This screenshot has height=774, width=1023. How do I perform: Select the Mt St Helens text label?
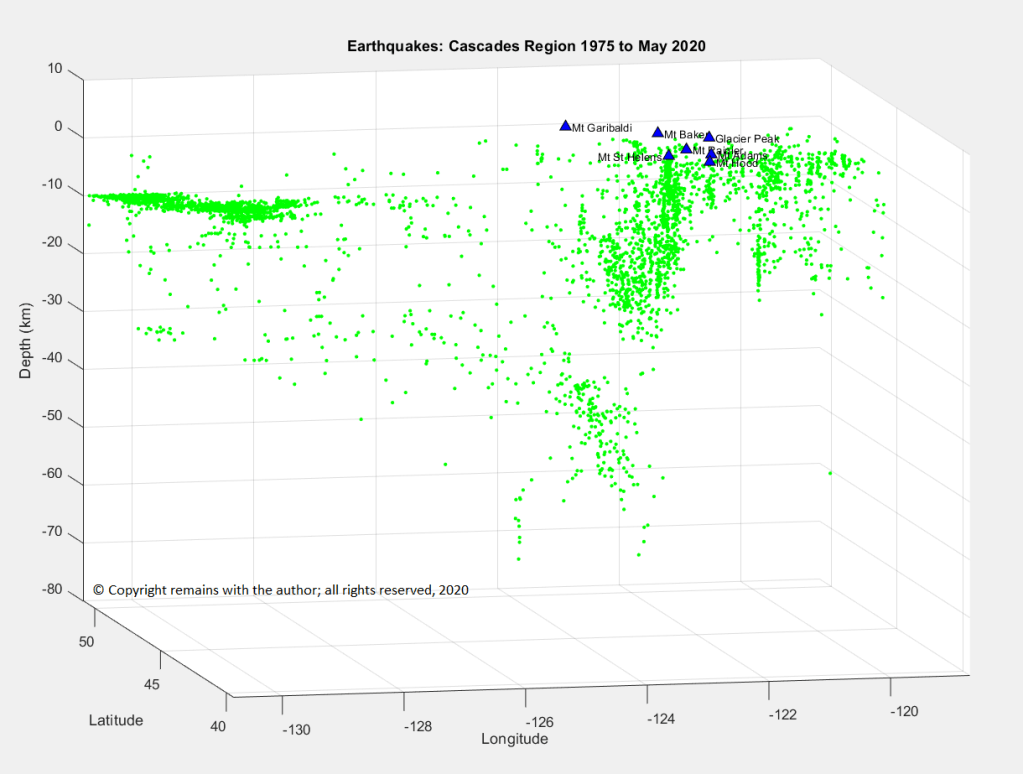pos(630,157)
